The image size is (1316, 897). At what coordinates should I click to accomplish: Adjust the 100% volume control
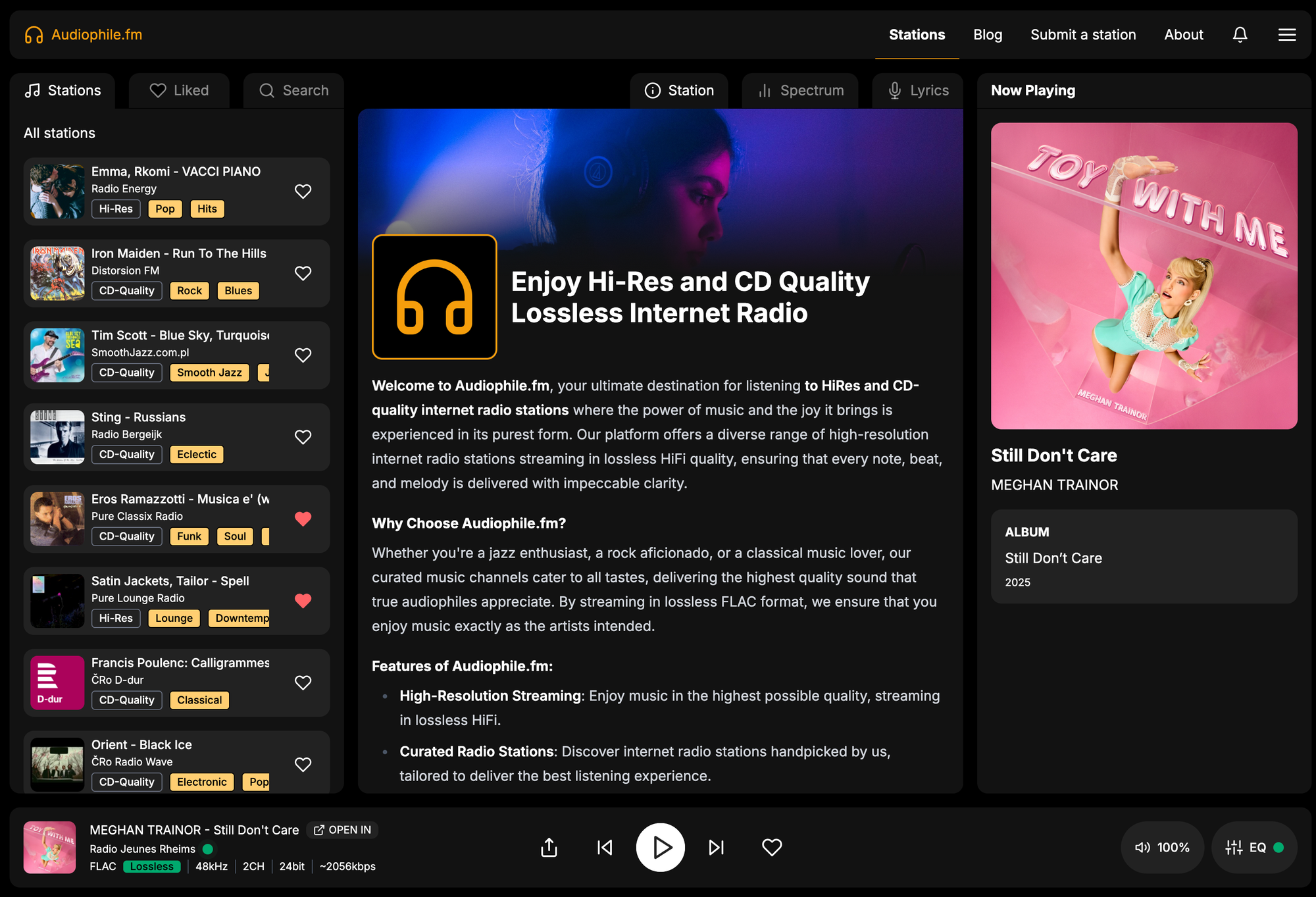point(1173,848)
